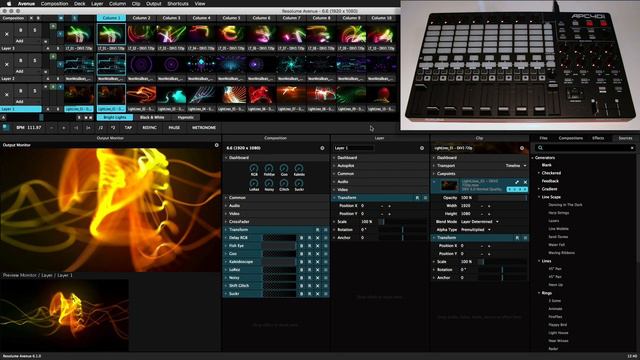Open Clip panel settings gear
The image size is (640, 360).
pos(522,148)
